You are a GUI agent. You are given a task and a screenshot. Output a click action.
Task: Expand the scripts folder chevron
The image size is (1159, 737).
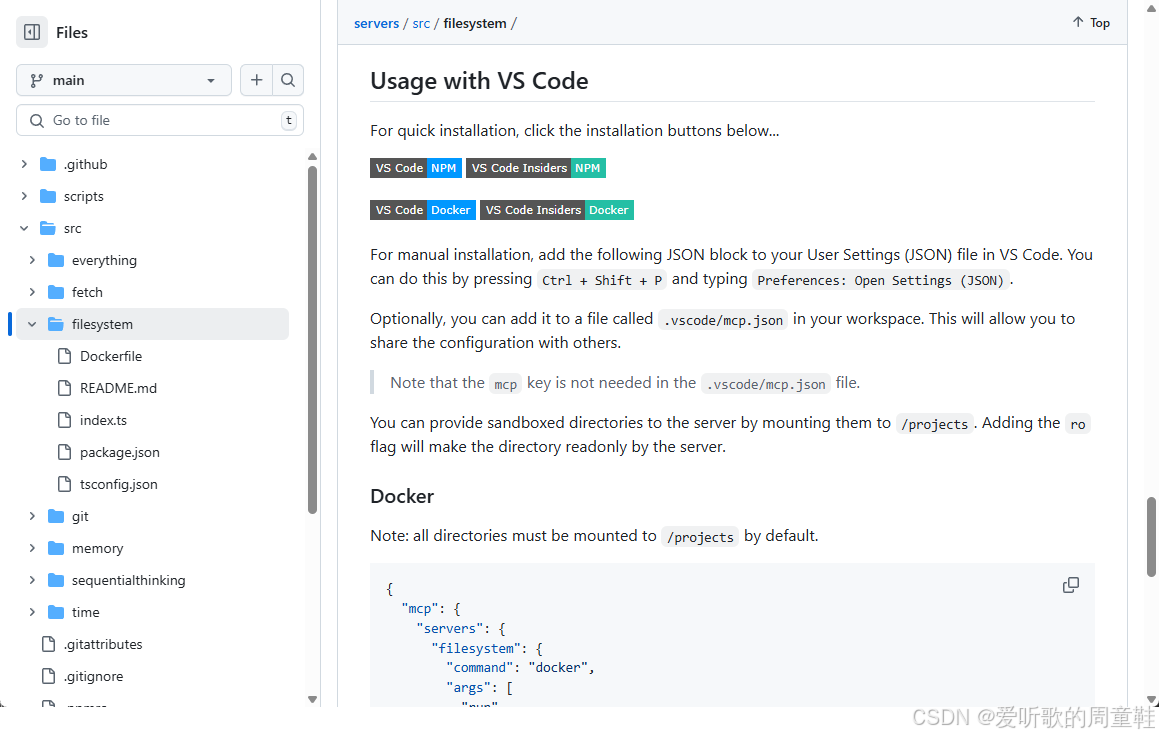pos(24,196)
